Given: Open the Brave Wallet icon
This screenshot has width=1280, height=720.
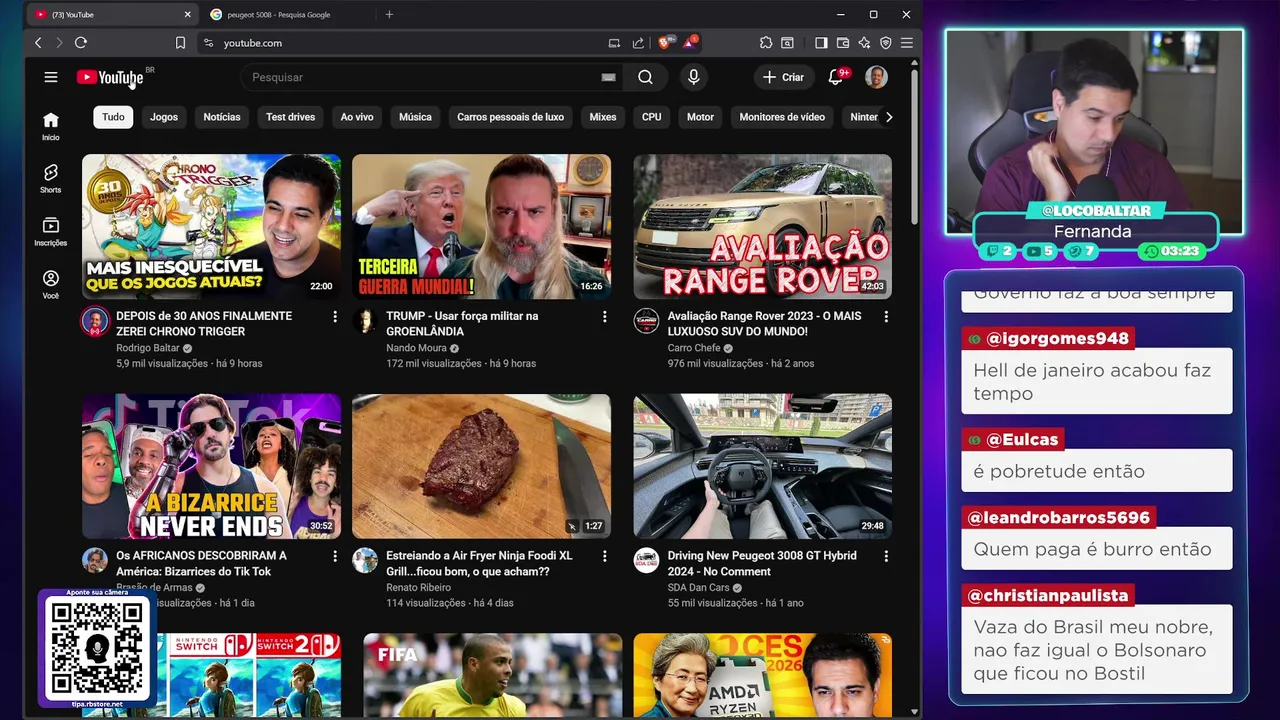Looking at the screenshot, I should (x=843, y=43).
